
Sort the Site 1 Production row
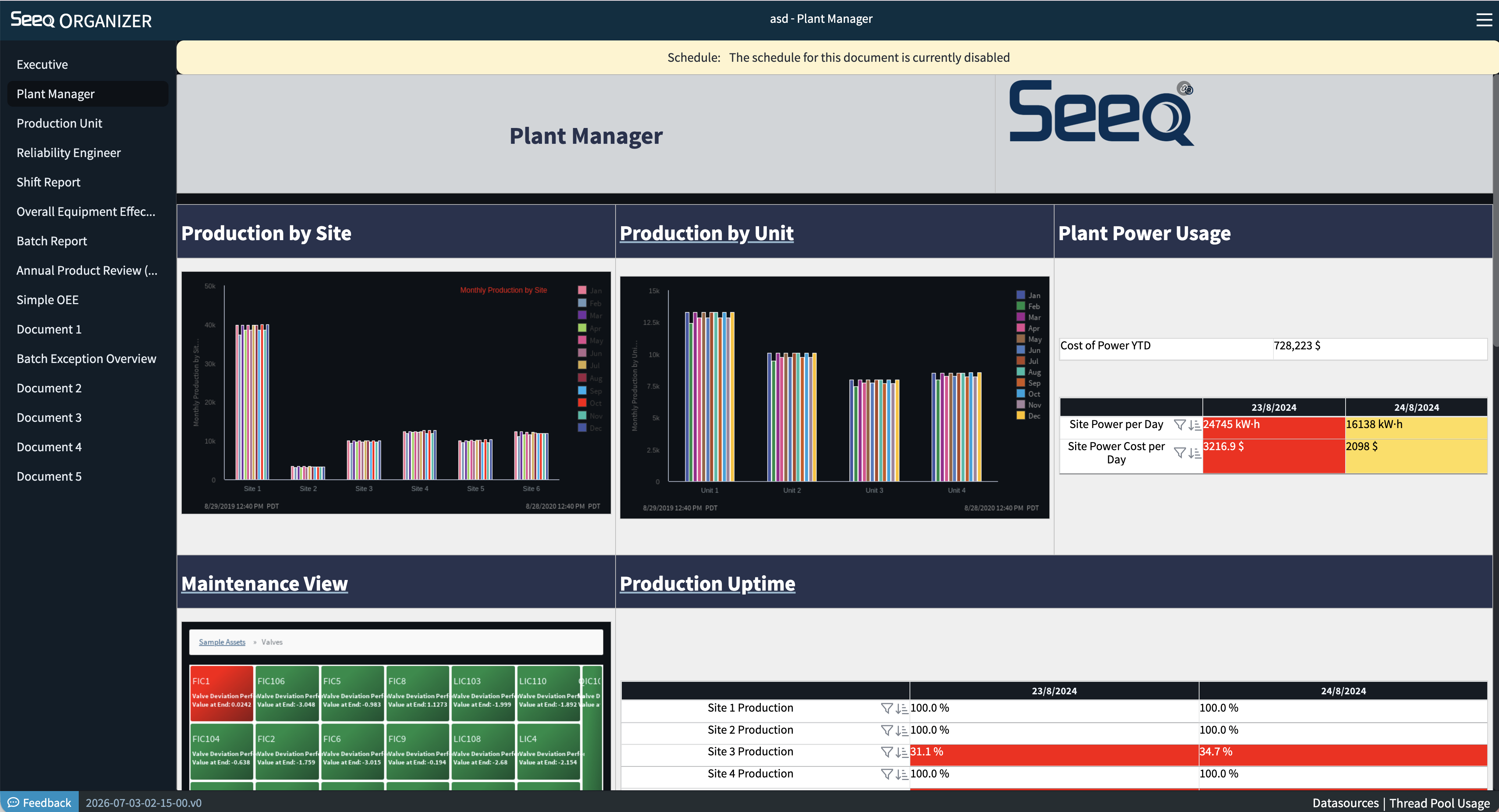901,708
